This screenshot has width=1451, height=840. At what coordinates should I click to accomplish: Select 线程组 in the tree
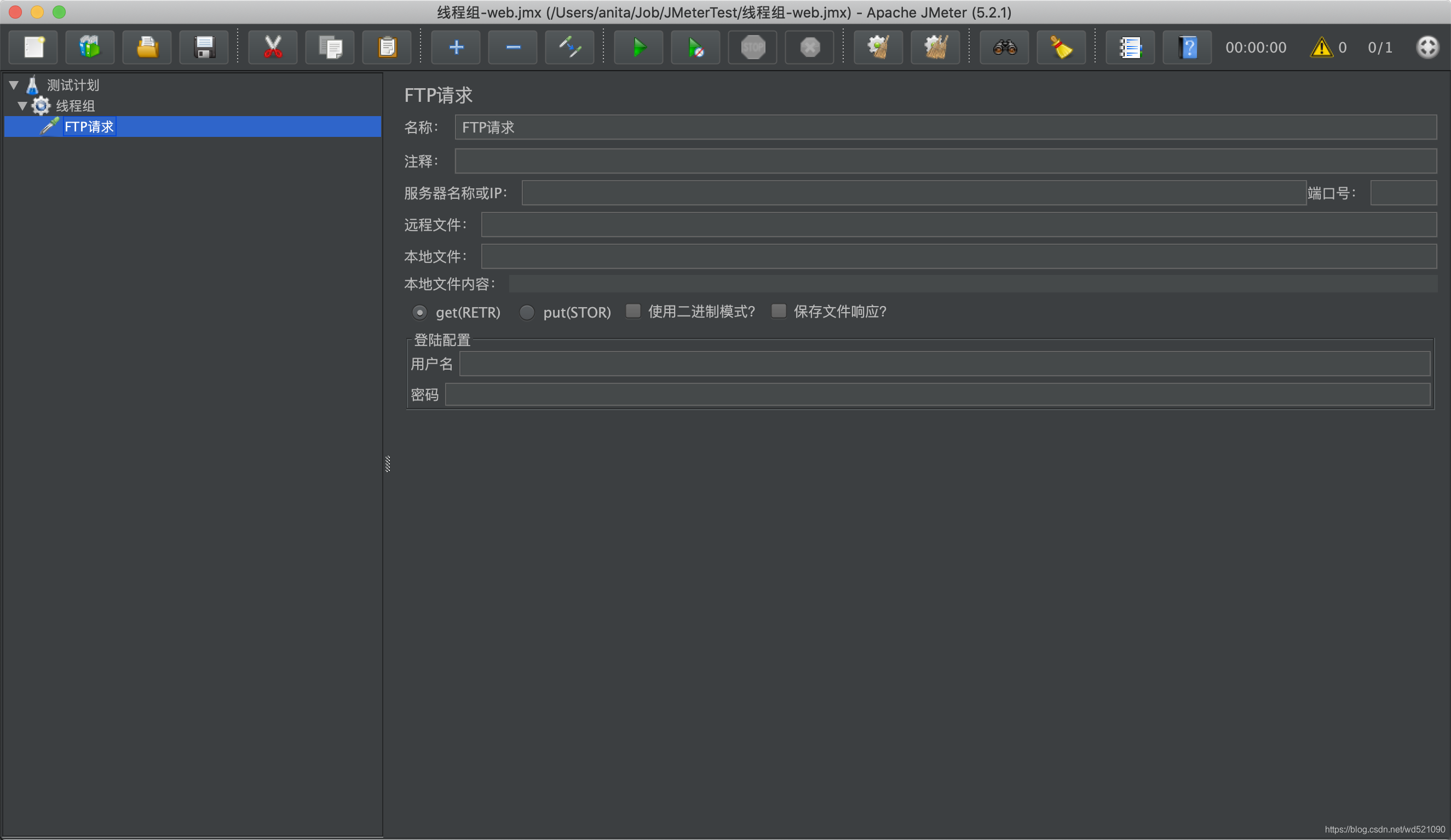pos(76,106)
